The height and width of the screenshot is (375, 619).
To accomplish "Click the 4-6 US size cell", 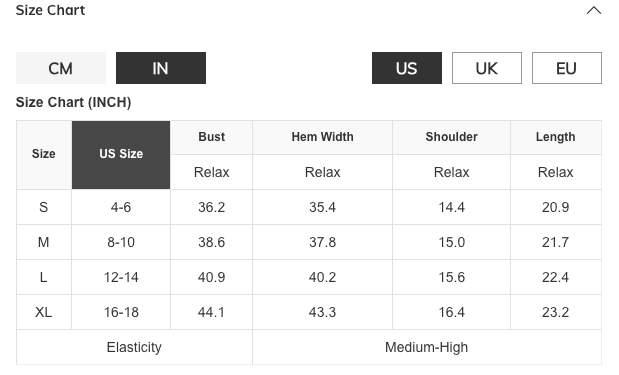I will (121, 207).
